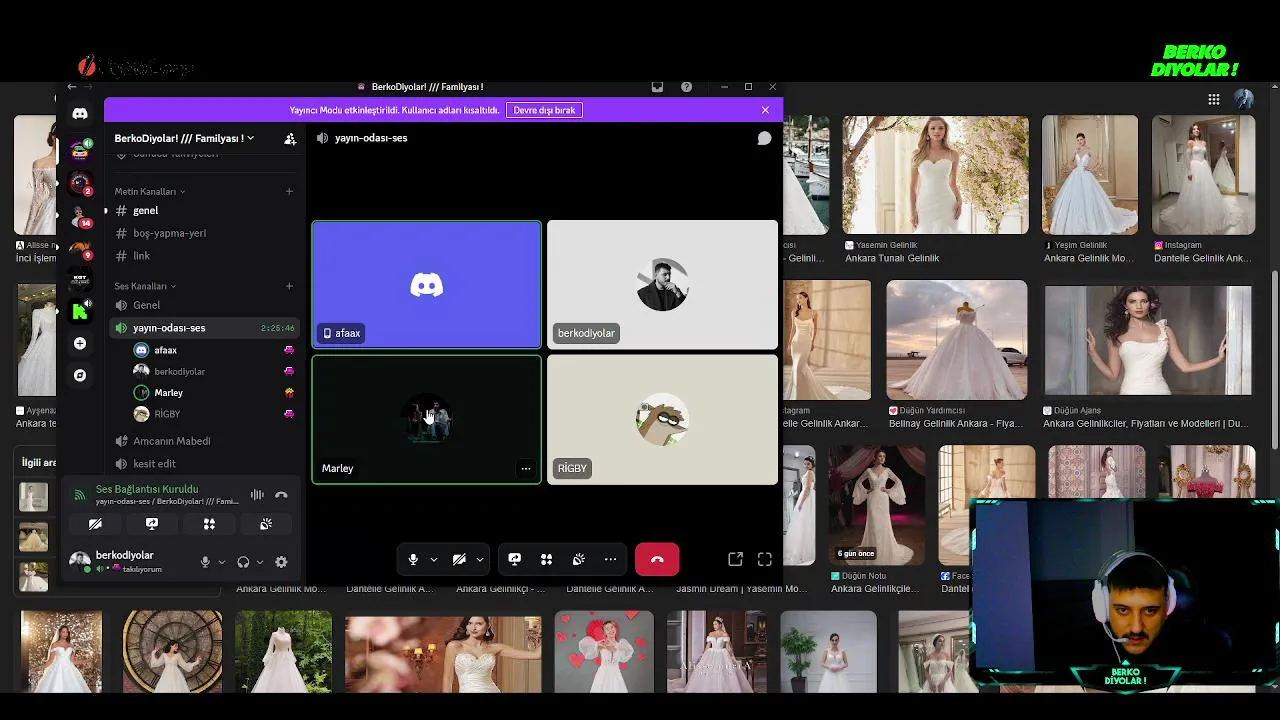Select user Marley in voice channel list

(214, 393)
